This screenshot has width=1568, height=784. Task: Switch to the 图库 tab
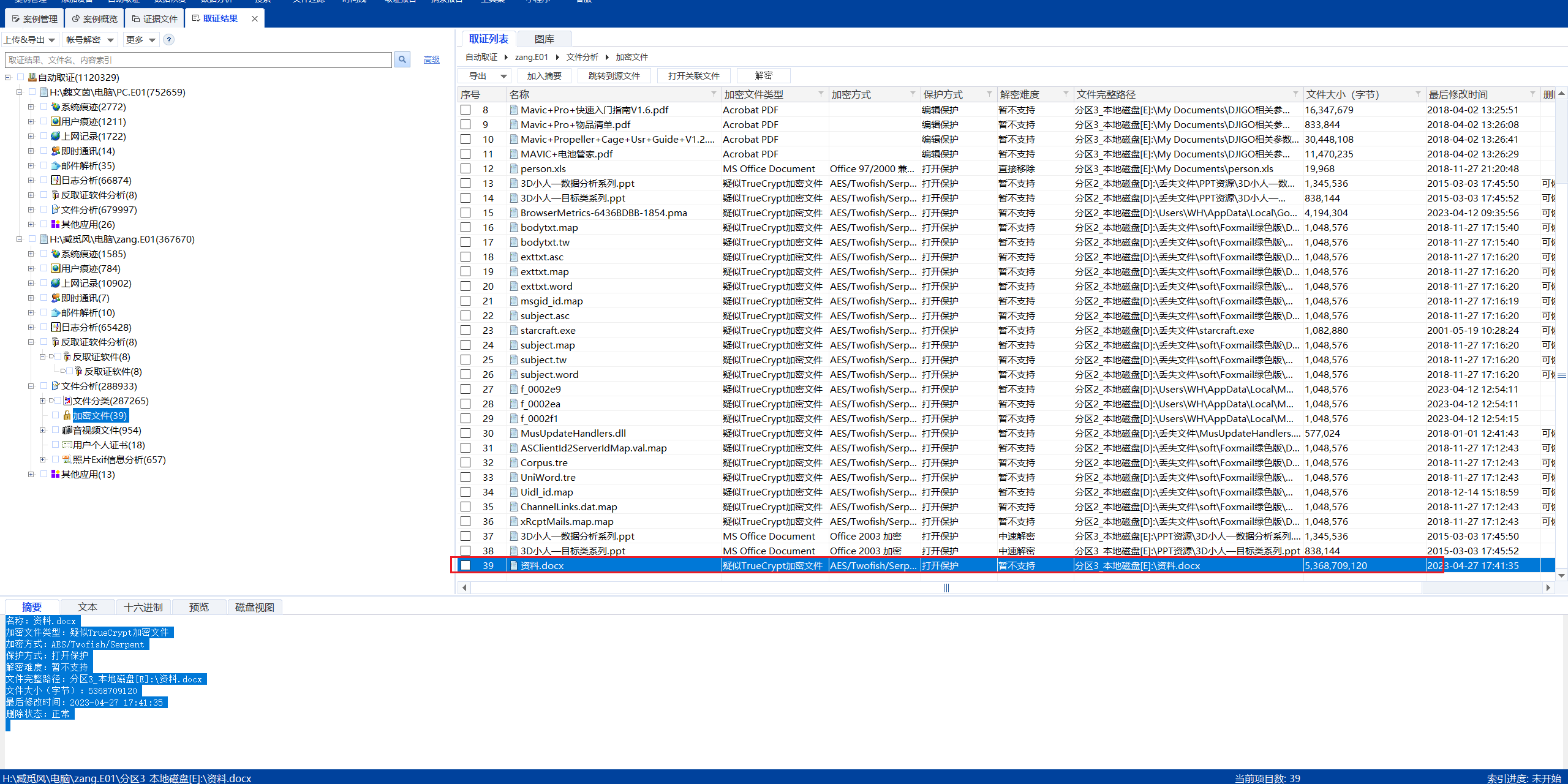[544, 39]
